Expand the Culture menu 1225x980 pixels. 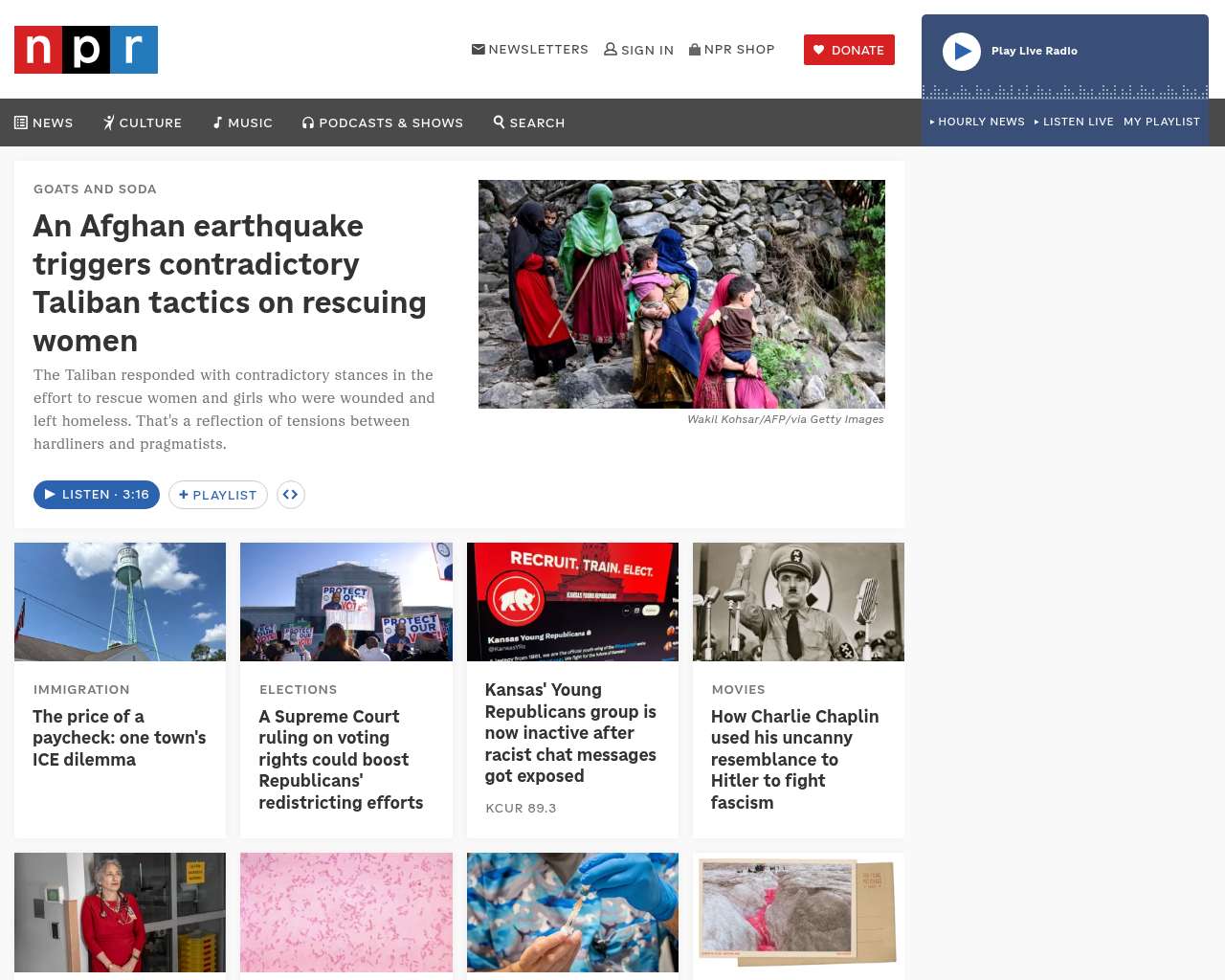(x=143, y=122)
